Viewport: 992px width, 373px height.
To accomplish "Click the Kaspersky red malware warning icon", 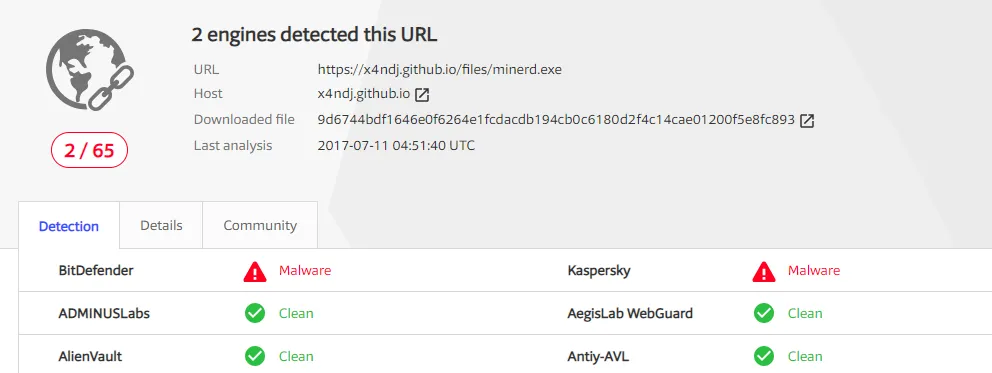I will [764, 271].
